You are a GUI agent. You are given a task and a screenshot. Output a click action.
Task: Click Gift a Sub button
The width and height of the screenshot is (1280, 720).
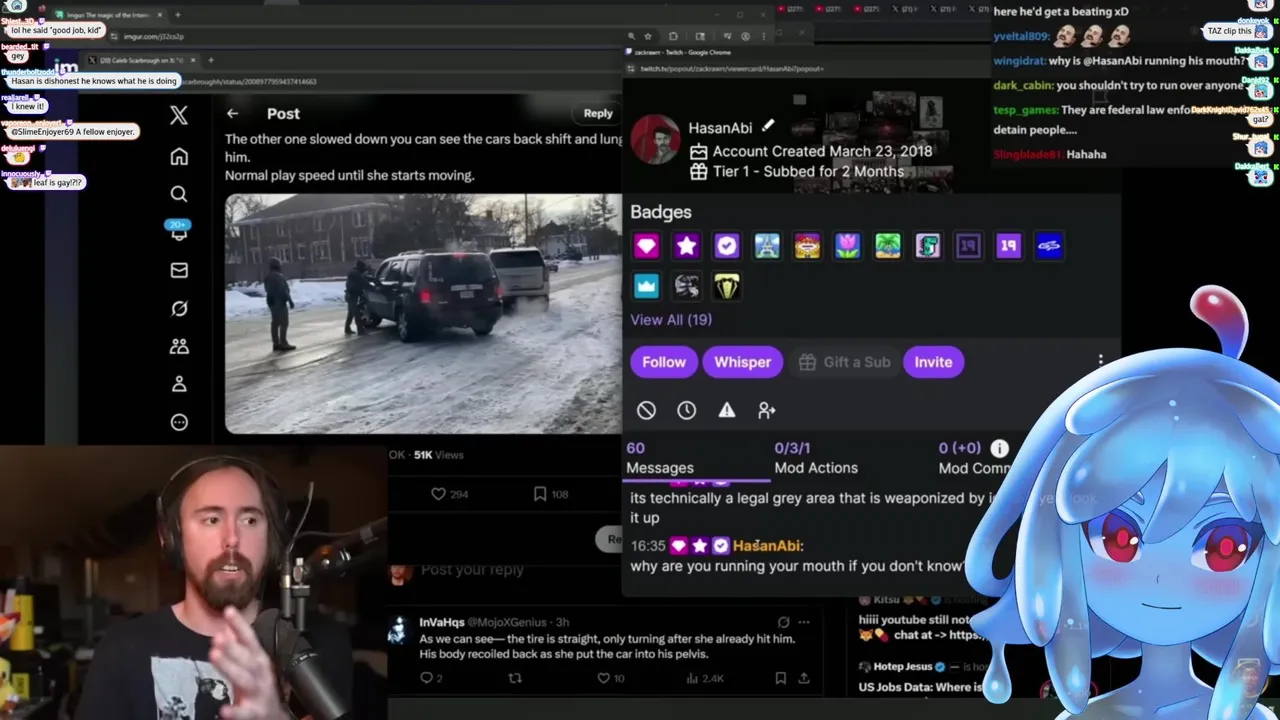(x=845, y=362)
